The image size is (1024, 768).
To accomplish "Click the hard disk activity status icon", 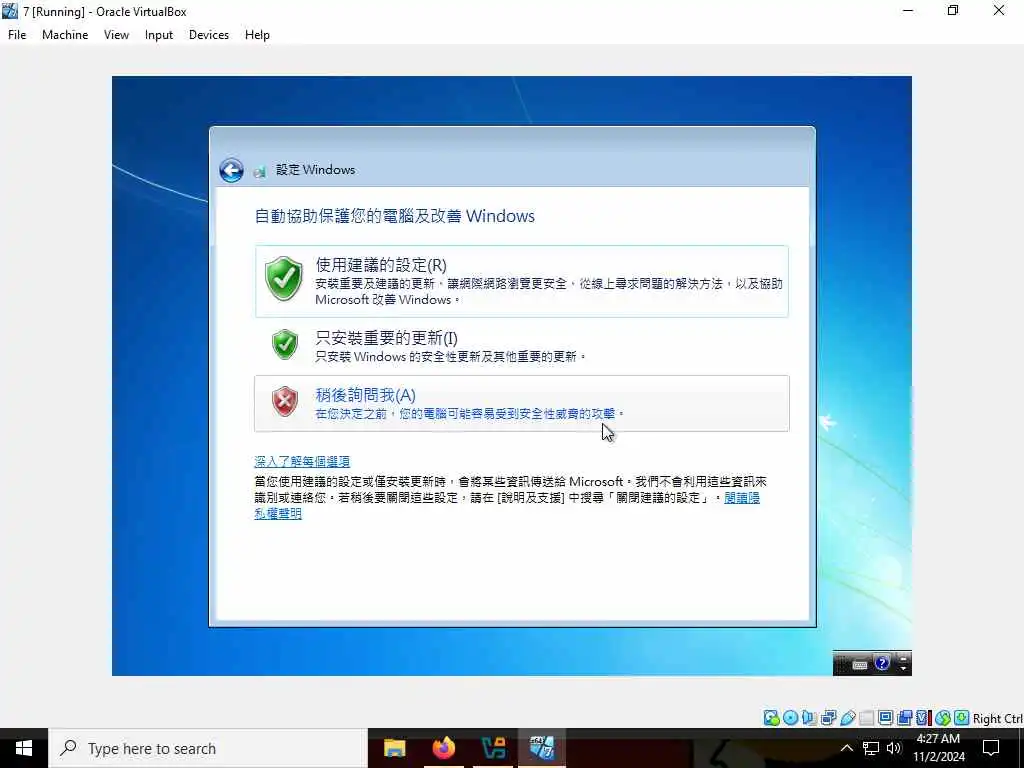I will click(771, 718).
